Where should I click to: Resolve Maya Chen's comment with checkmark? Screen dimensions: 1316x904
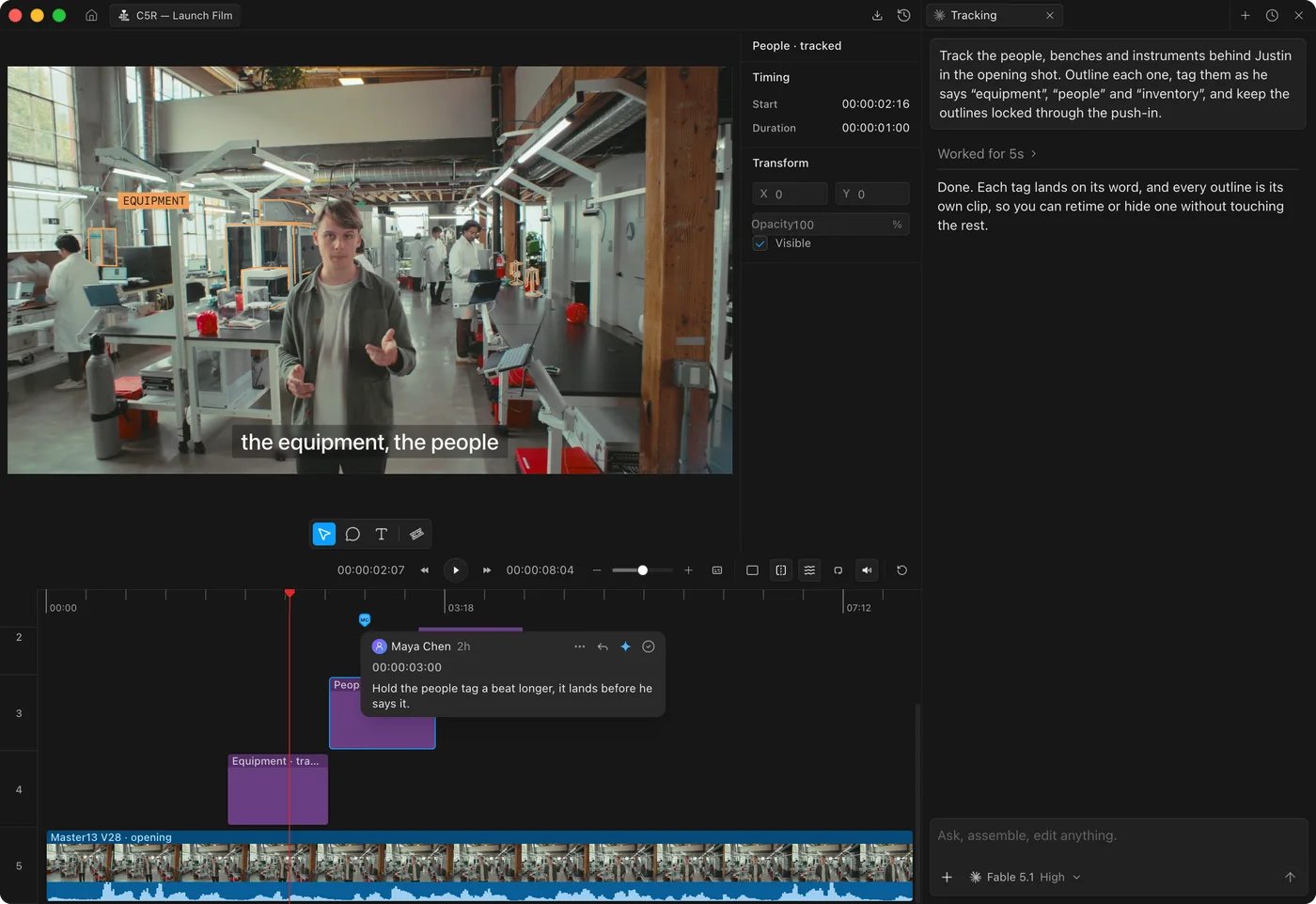click(649, 647)
